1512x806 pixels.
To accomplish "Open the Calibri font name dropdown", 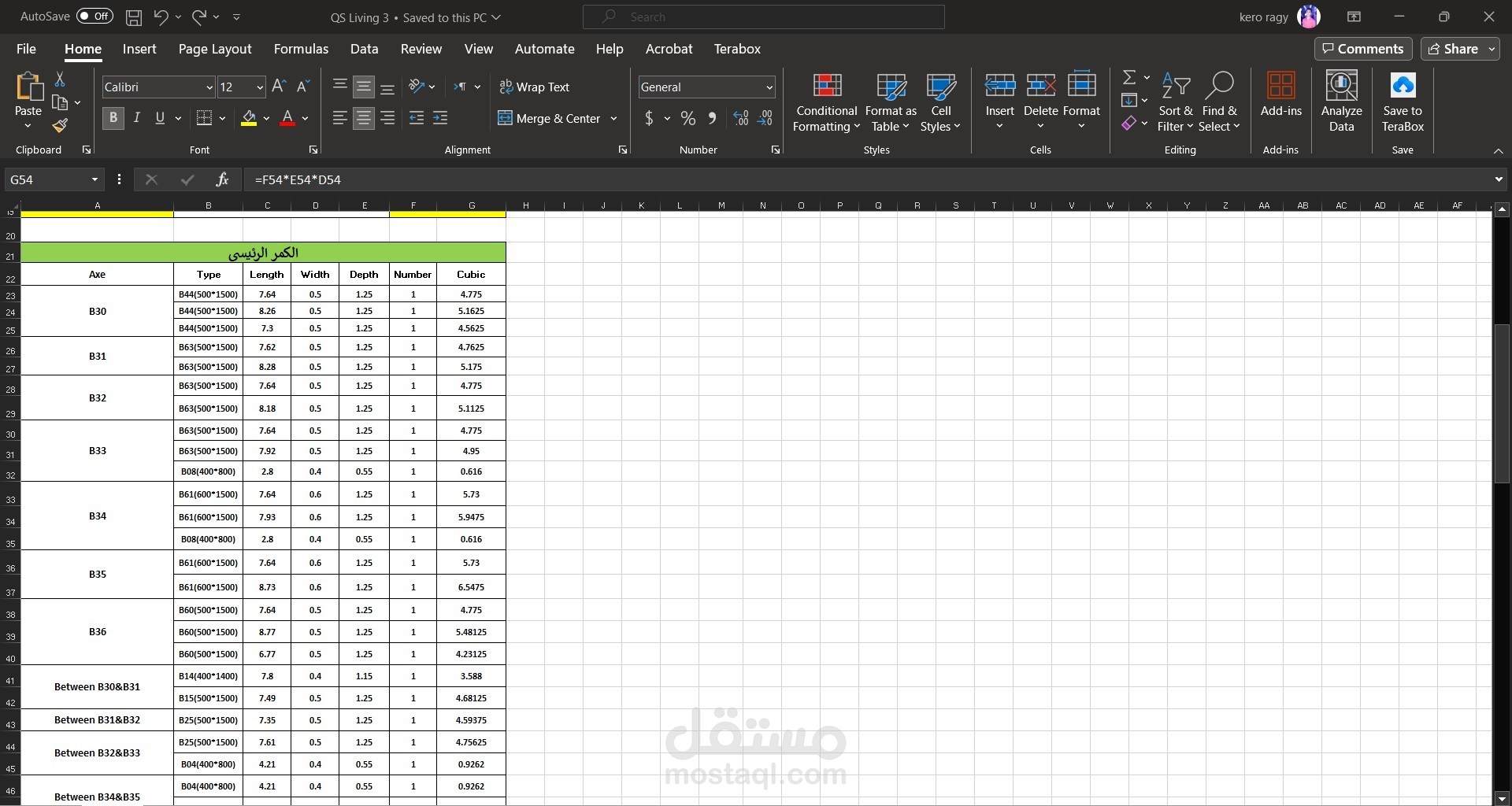I will (x=209, y=87).
